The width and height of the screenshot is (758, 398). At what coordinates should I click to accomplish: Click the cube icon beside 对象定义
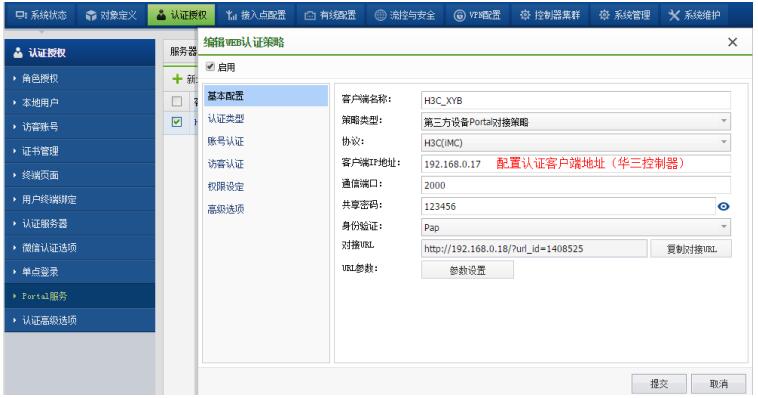point(91,15)
